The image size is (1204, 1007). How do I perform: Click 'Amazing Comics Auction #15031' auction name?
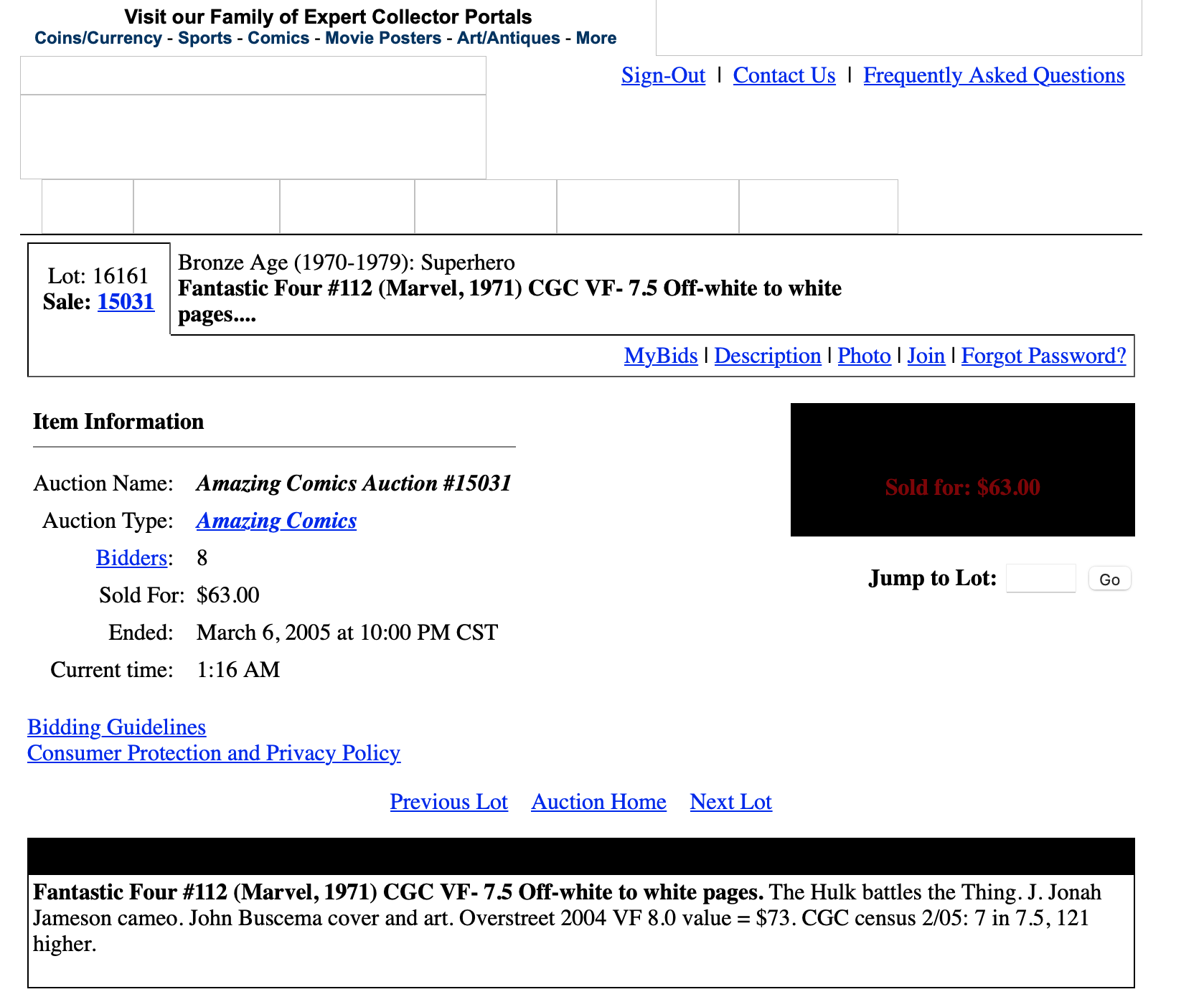coord(354,483)
